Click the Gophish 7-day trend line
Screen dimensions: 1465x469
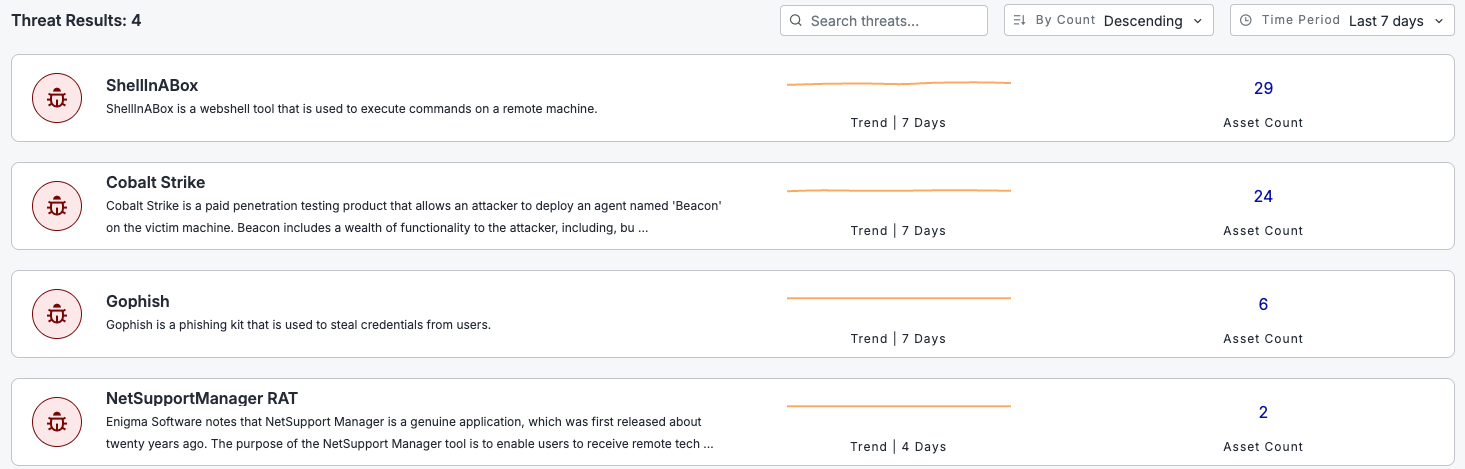(x=899, y=298)
